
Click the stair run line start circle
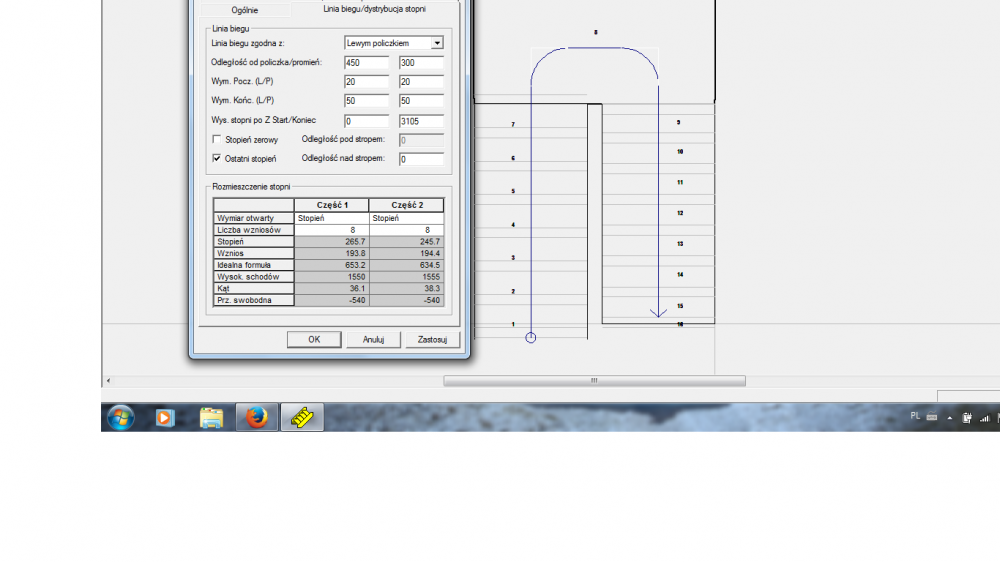531,338
